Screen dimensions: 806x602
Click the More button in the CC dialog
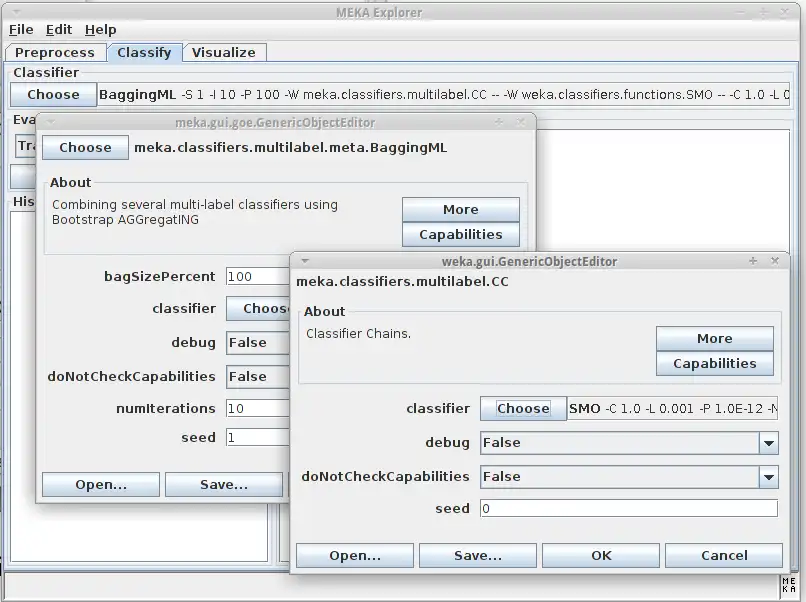click(714, 338)
